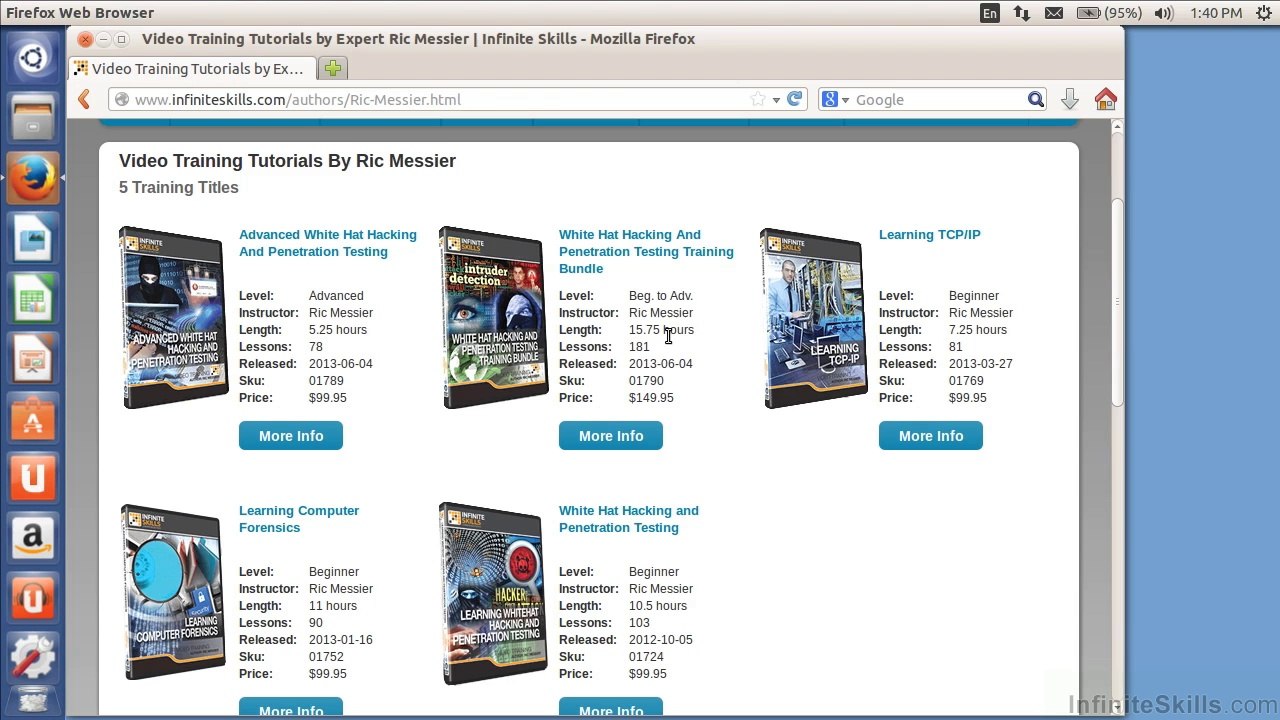
Task: Open the battery 95% indicator
Action: 1109,13
